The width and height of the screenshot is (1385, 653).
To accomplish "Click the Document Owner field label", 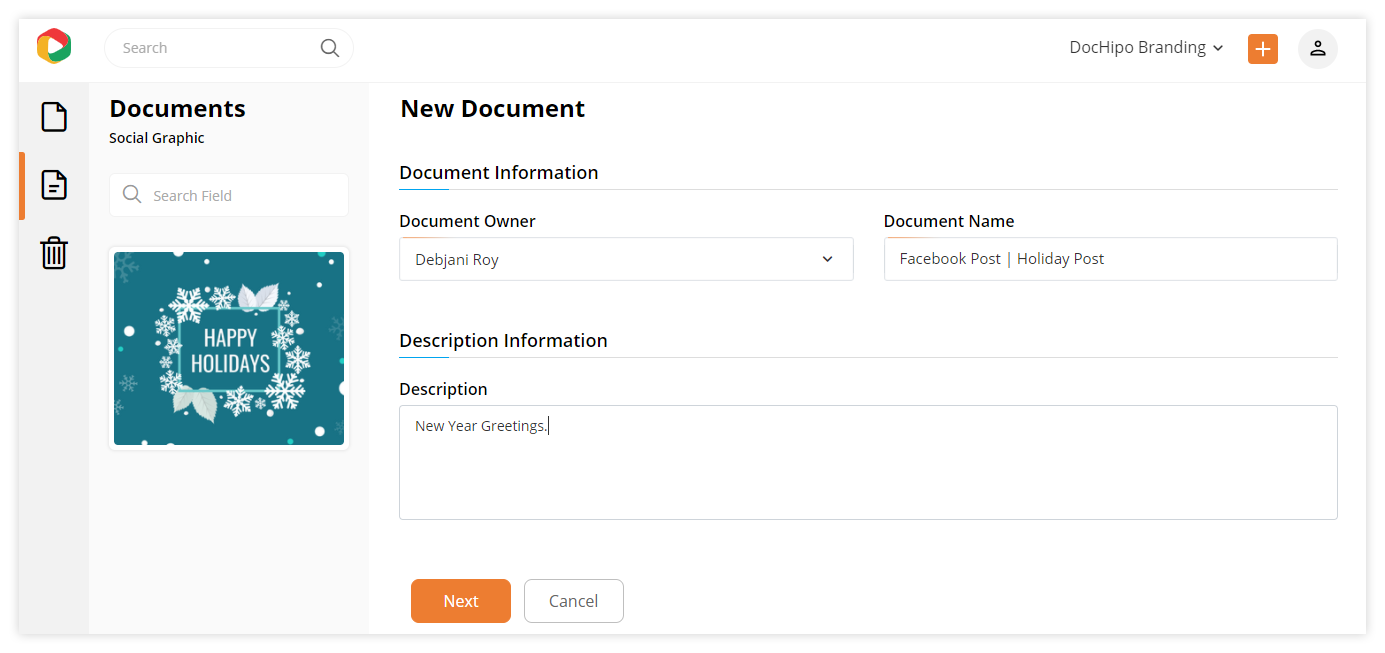I will (x=467, y=221).
